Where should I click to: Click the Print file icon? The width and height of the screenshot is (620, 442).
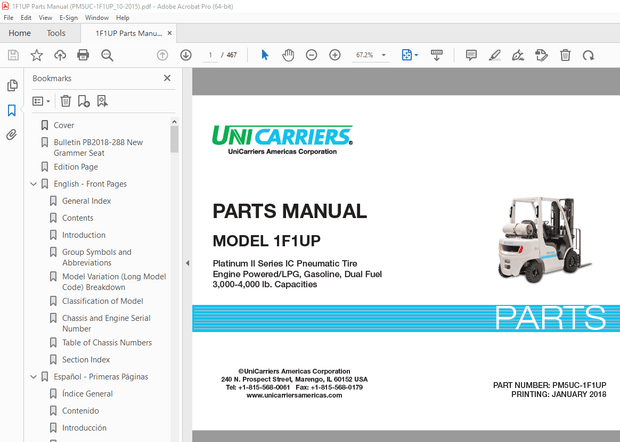click(85, 55)
